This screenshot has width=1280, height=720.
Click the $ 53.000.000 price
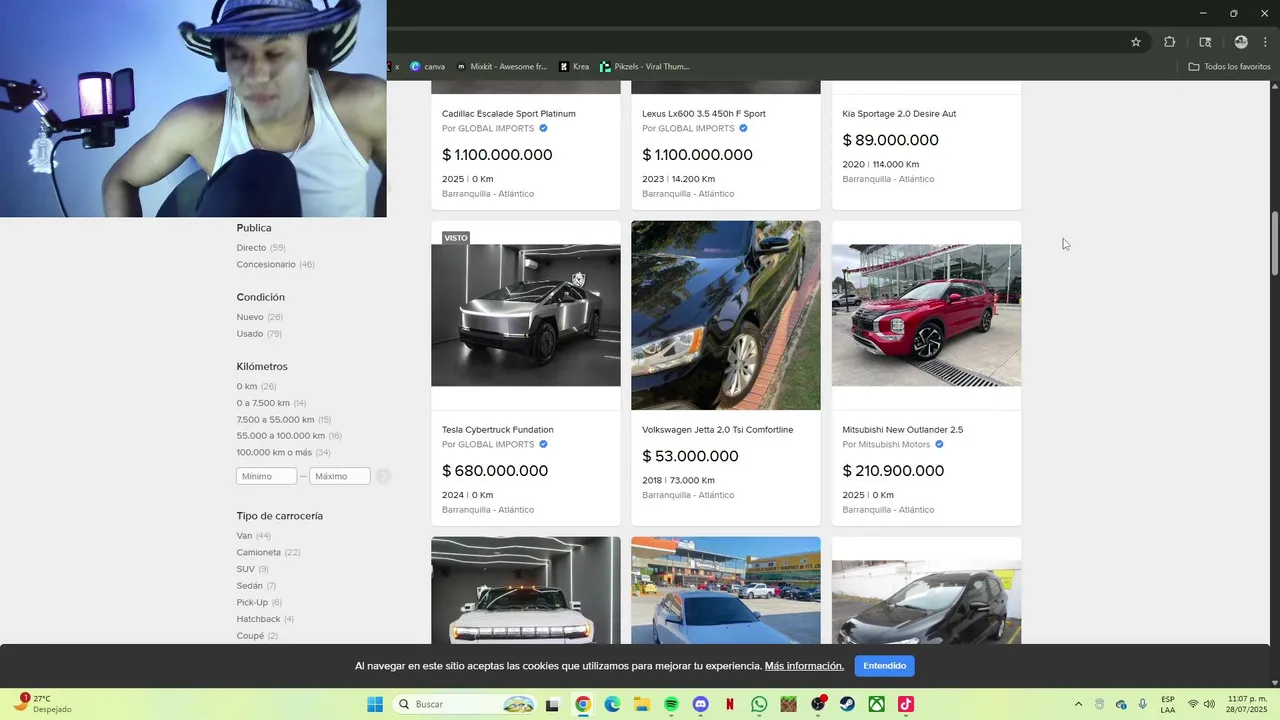(690, 456)
